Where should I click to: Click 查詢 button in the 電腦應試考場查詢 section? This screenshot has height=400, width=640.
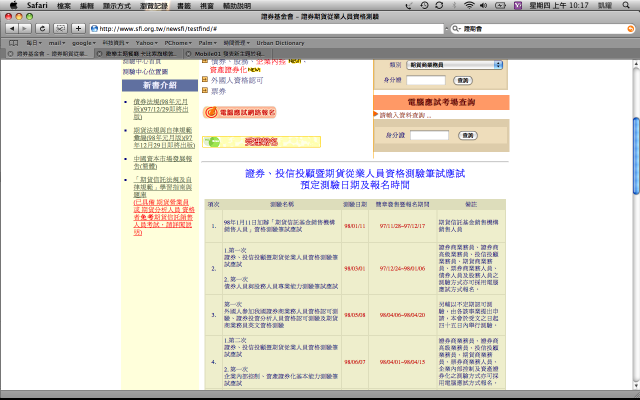(468, 135)
